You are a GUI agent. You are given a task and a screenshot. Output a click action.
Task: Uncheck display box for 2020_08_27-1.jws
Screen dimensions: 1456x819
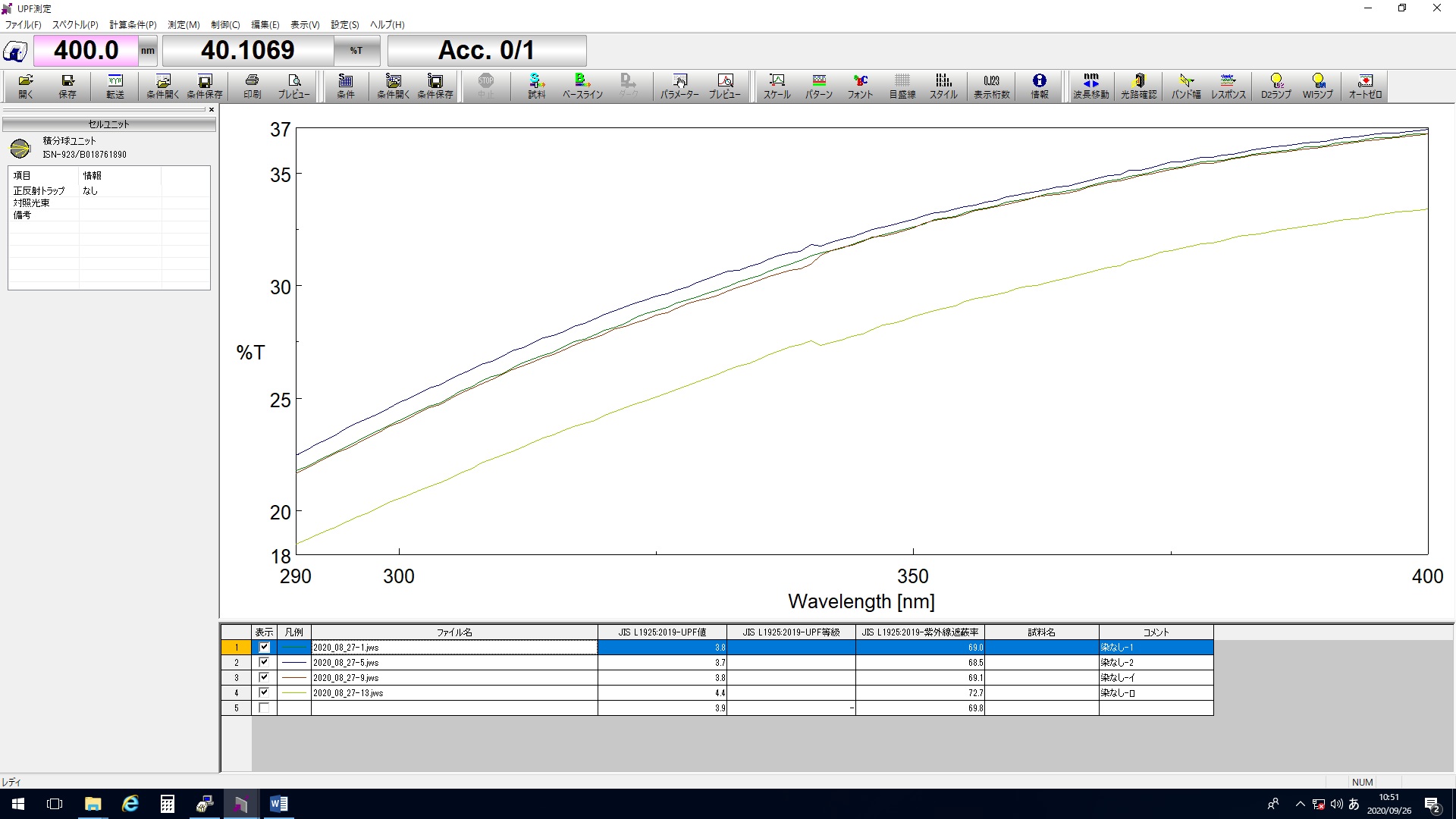point(264,647)
